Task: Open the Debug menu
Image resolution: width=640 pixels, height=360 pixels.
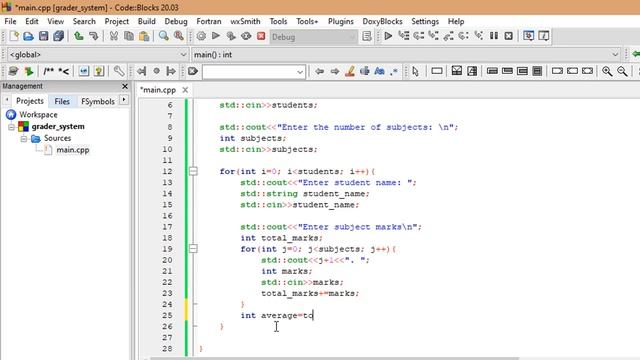Action: pyautogui.click(x=176, y=21)
